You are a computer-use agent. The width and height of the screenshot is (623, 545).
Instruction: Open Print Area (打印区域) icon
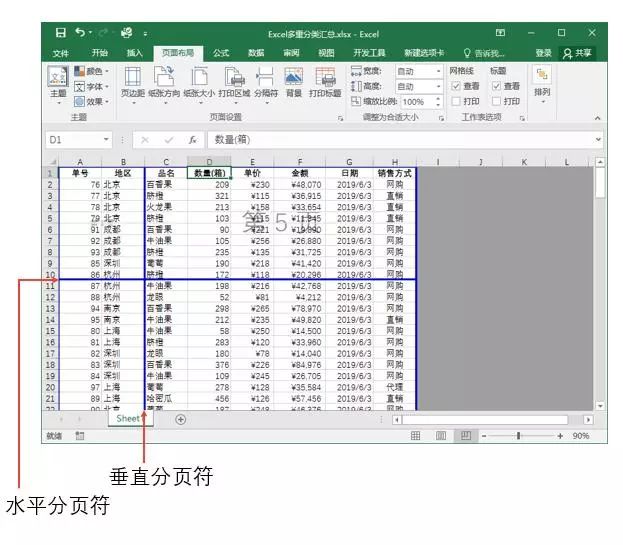tap(234, 76)
